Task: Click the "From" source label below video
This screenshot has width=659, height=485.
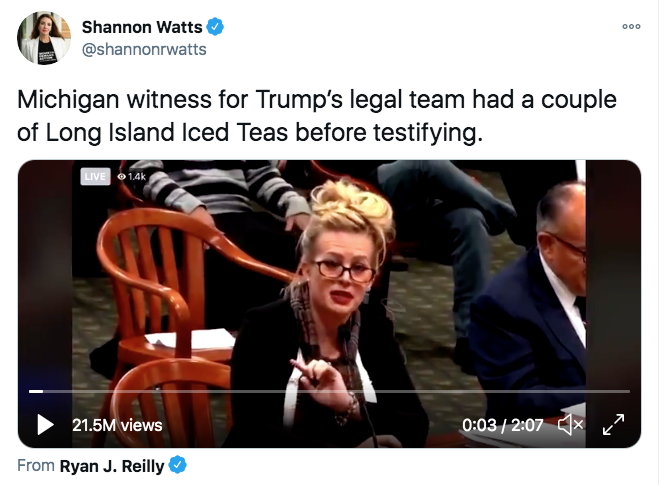Action: 36,466
